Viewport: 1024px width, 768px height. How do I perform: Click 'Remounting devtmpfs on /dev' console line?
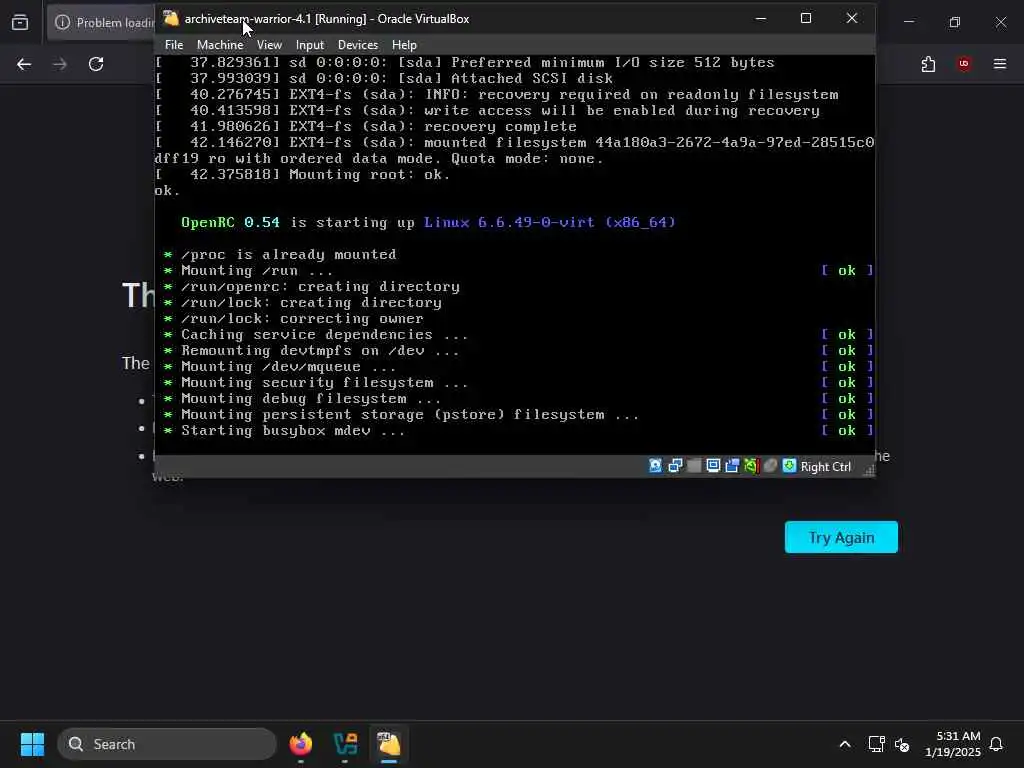(320, 351)
